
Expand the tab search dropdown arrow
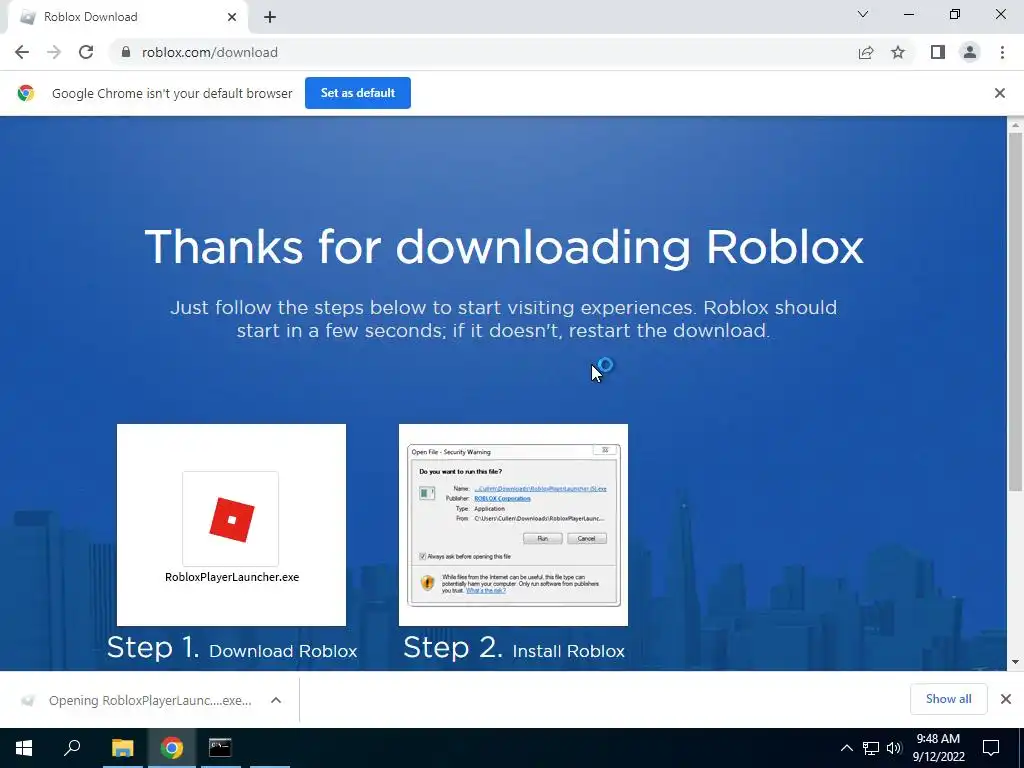tap(863, 14)
